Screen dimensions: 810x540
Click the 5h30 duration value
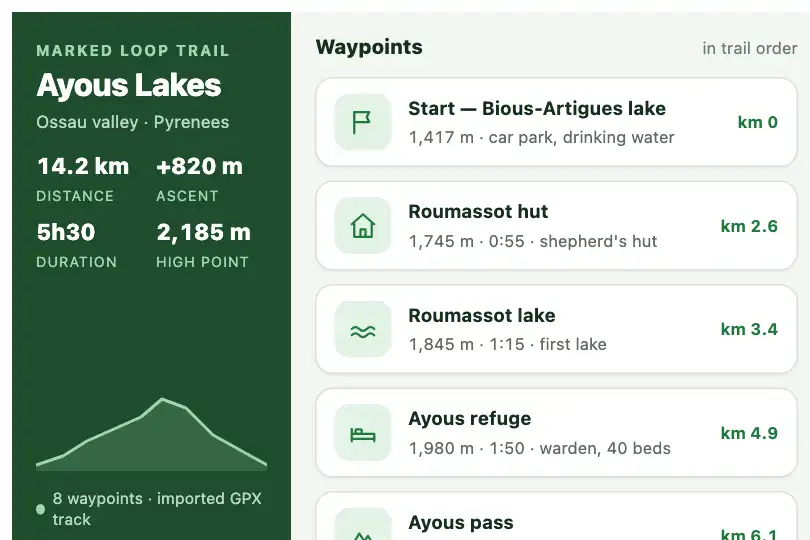(66, 232)
